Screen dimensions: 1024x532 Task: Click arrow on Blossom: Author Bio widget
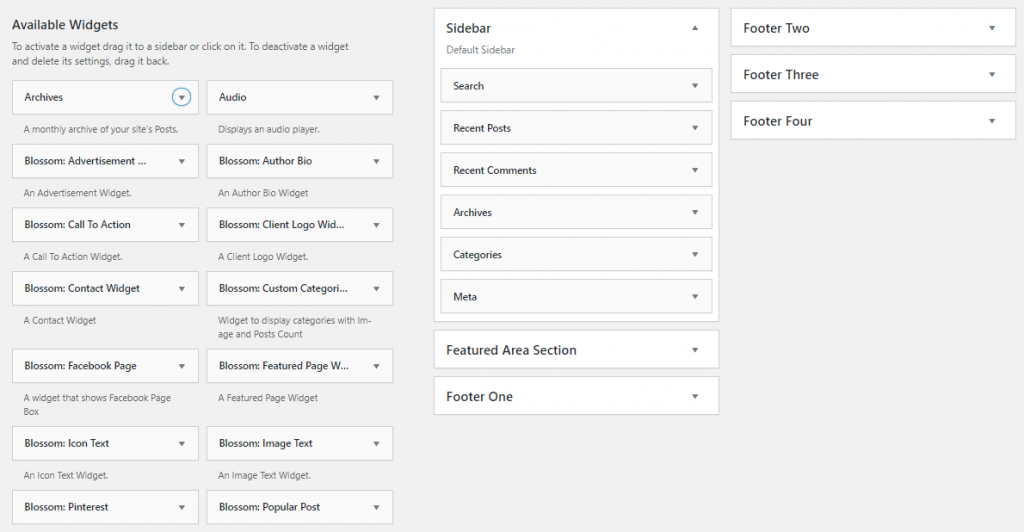tap(376, 161)
